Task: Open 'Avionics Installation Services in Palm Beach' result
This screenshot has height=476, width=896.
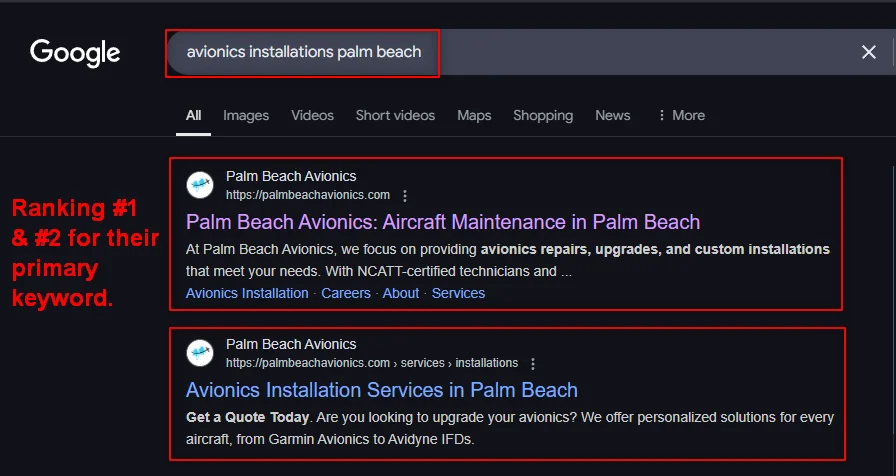Action: (382, 390)
